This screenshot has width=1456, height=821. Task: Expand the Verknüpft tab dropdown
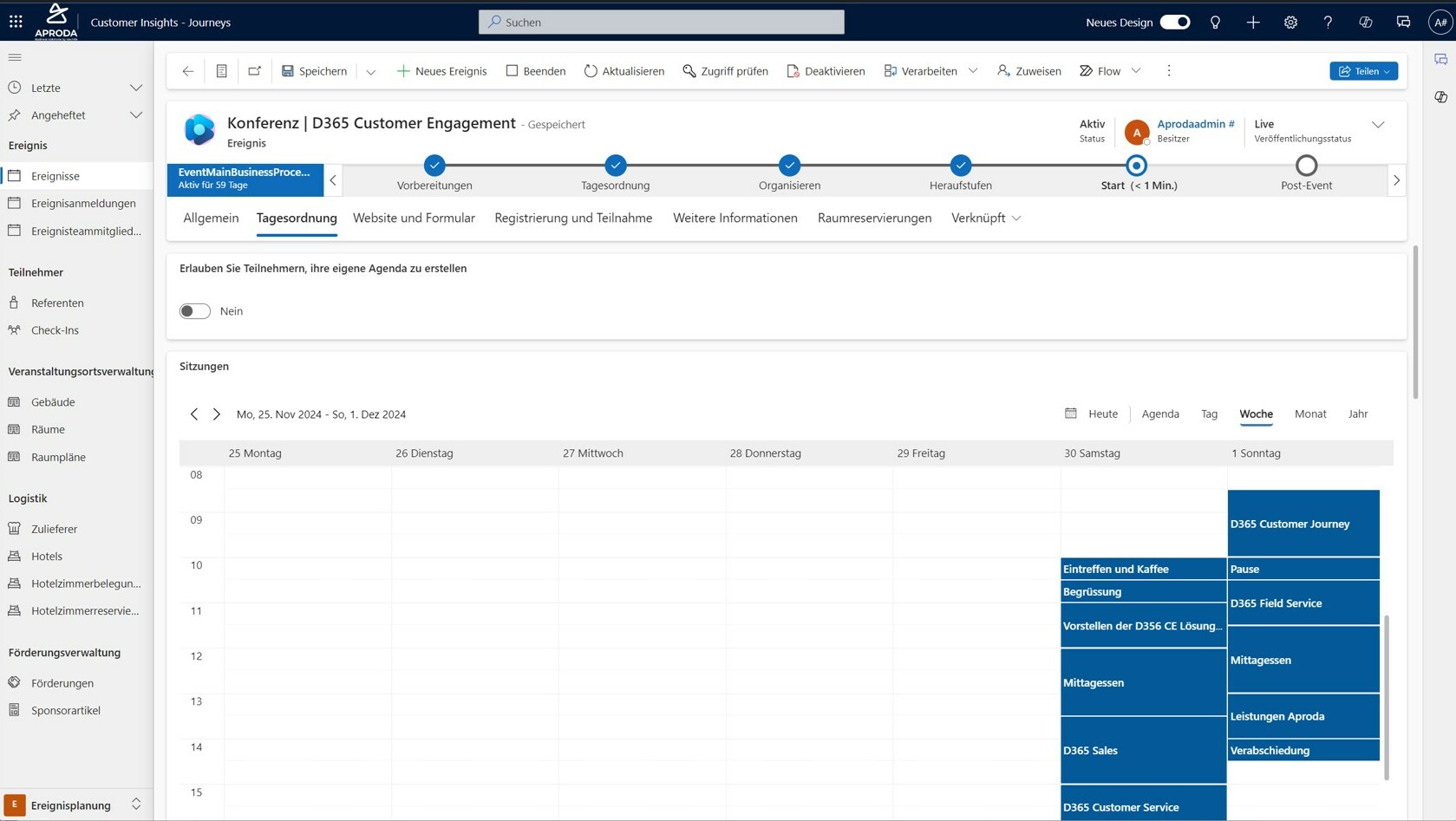(x=1015, y=218)
